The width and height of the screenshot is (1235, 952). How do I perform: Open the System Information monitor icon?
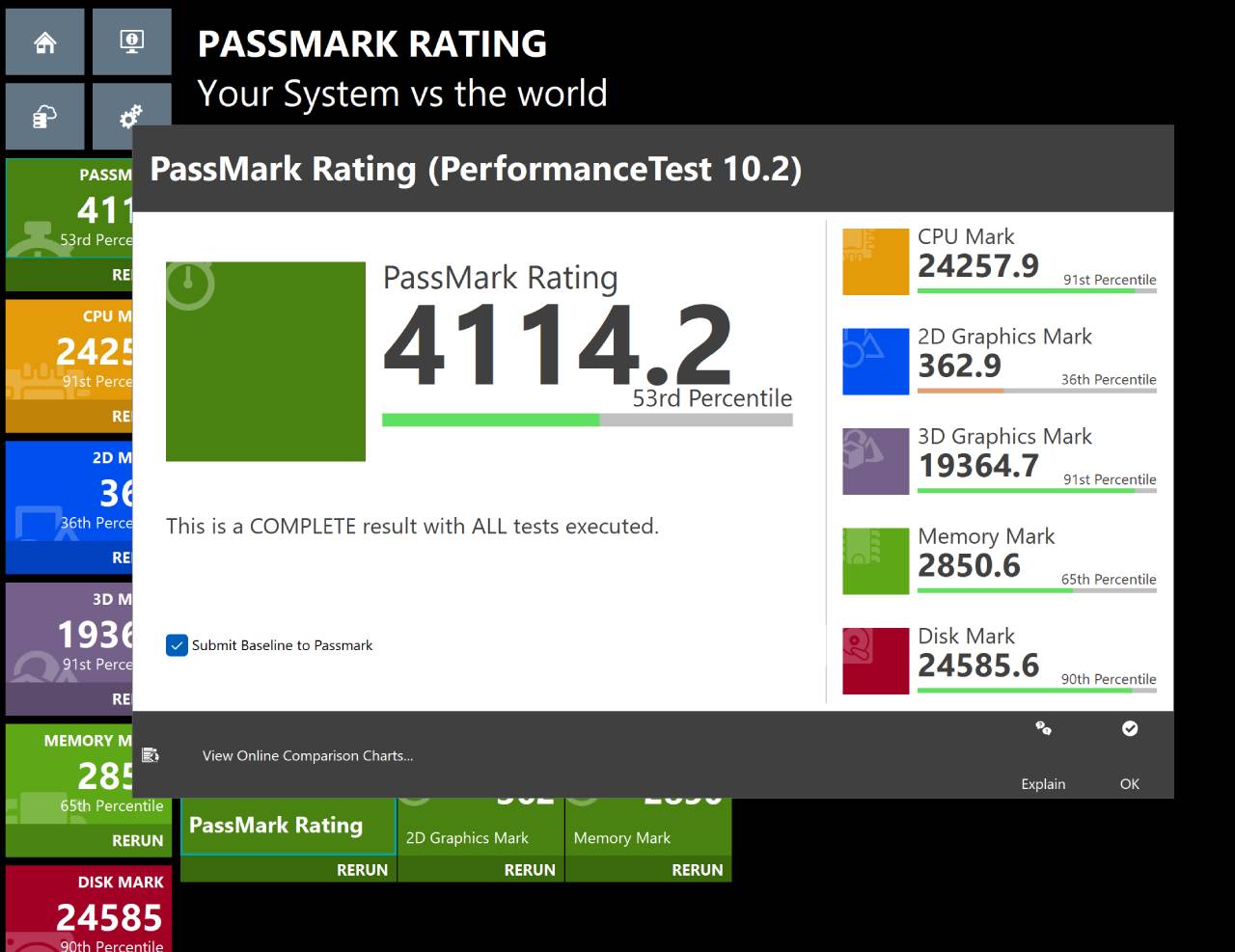point(131,41)
